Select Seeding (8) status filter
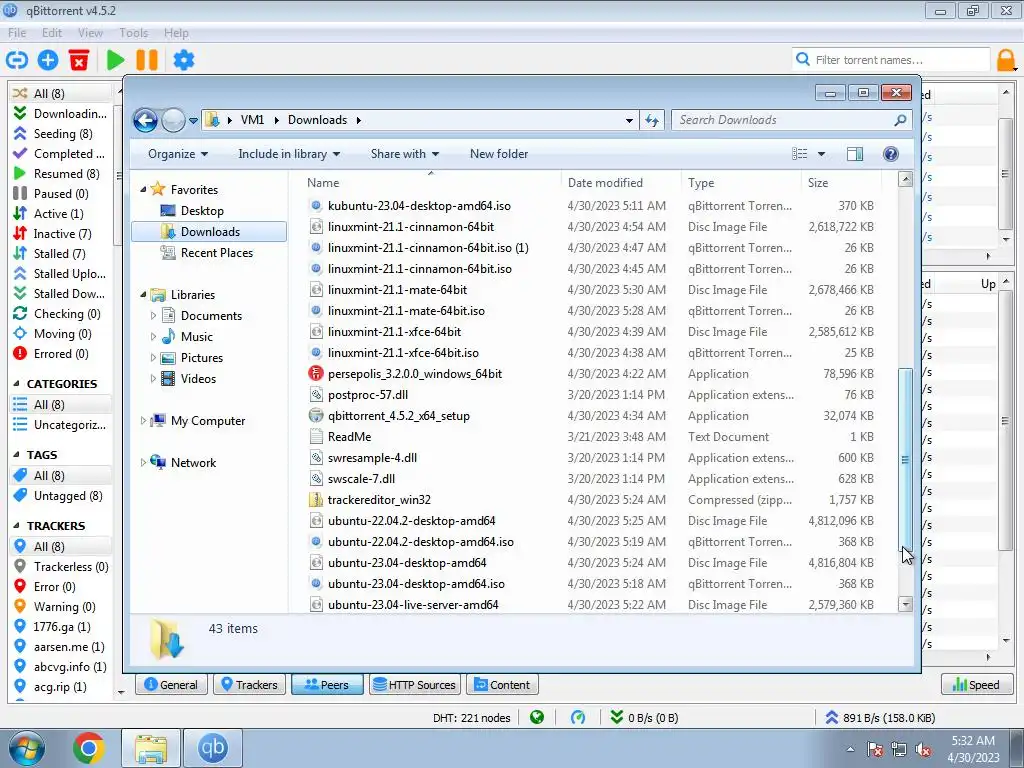This screenshot has width=1024, height=768. pyautogui.click(x=61, y=134)
